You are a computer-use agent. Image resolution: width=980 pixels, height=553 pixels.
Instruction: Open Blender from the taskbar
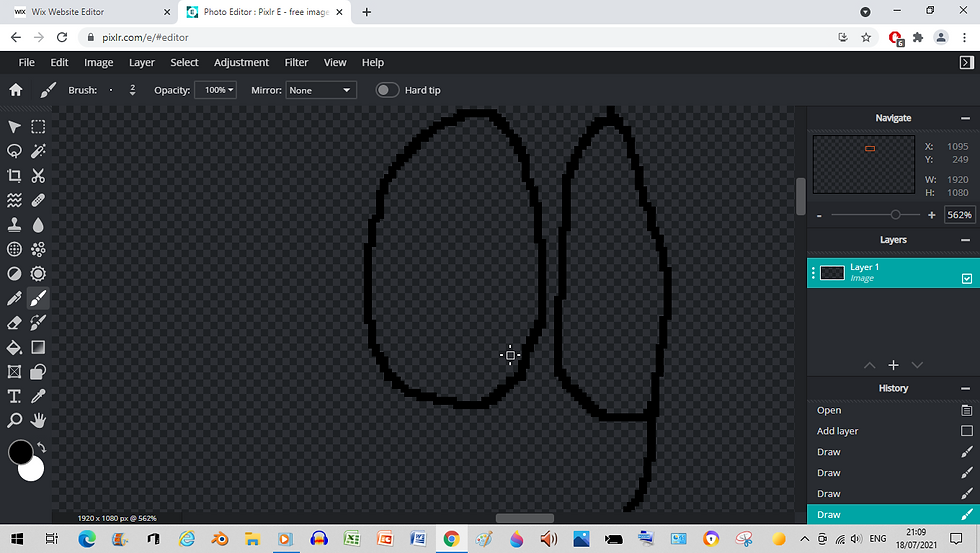pos(219,539)
